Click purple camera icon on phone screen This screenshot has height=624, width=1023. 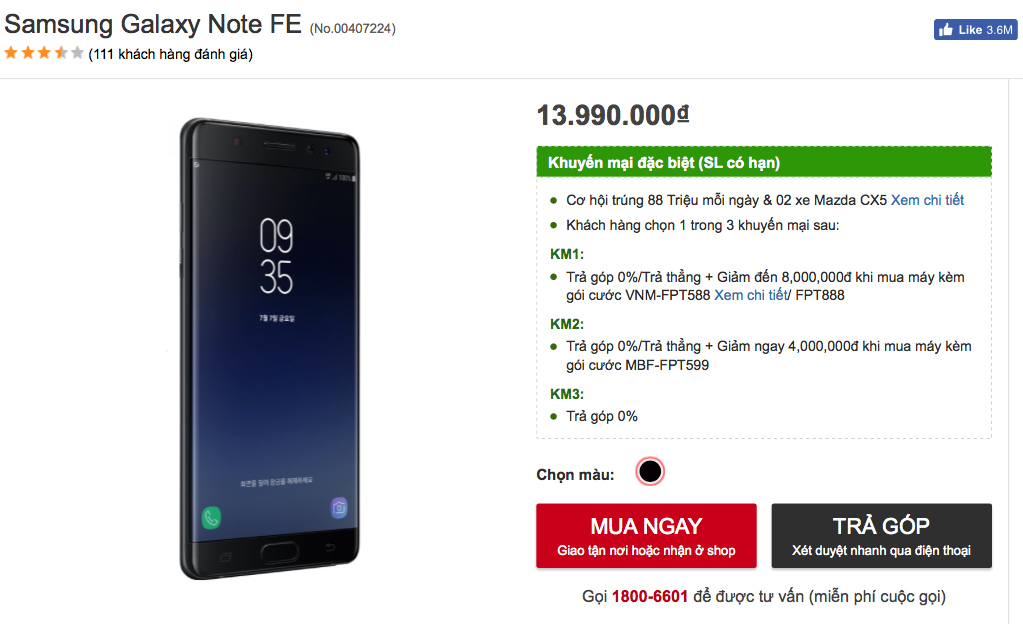339,508
